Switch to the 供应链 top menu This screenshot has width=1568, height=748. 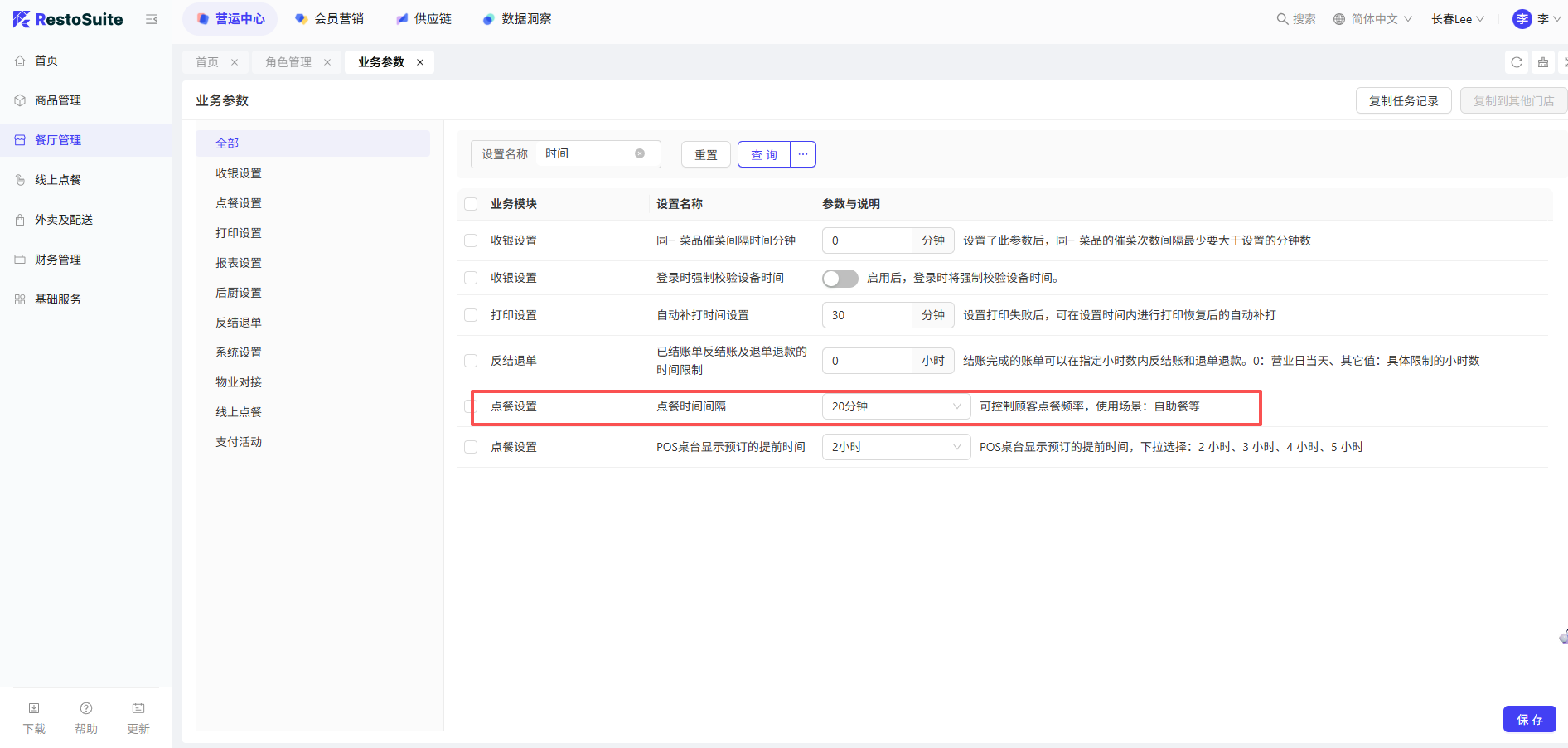click(x=423, y=19)
